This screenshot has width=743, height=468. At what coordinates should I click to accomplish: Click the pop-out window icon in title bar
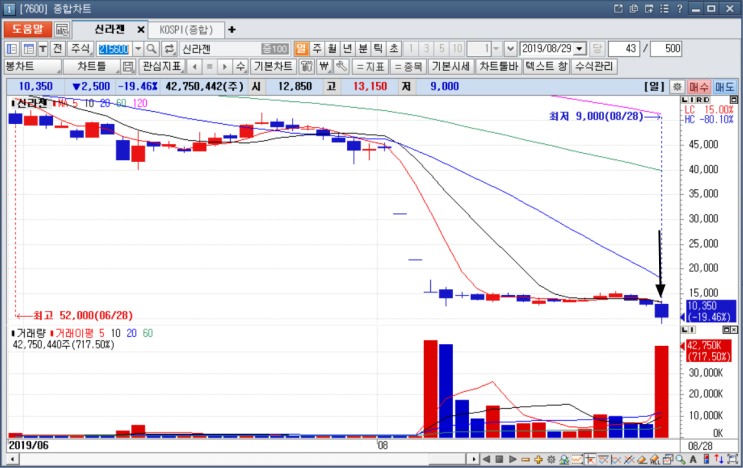[x=618, y=9]
